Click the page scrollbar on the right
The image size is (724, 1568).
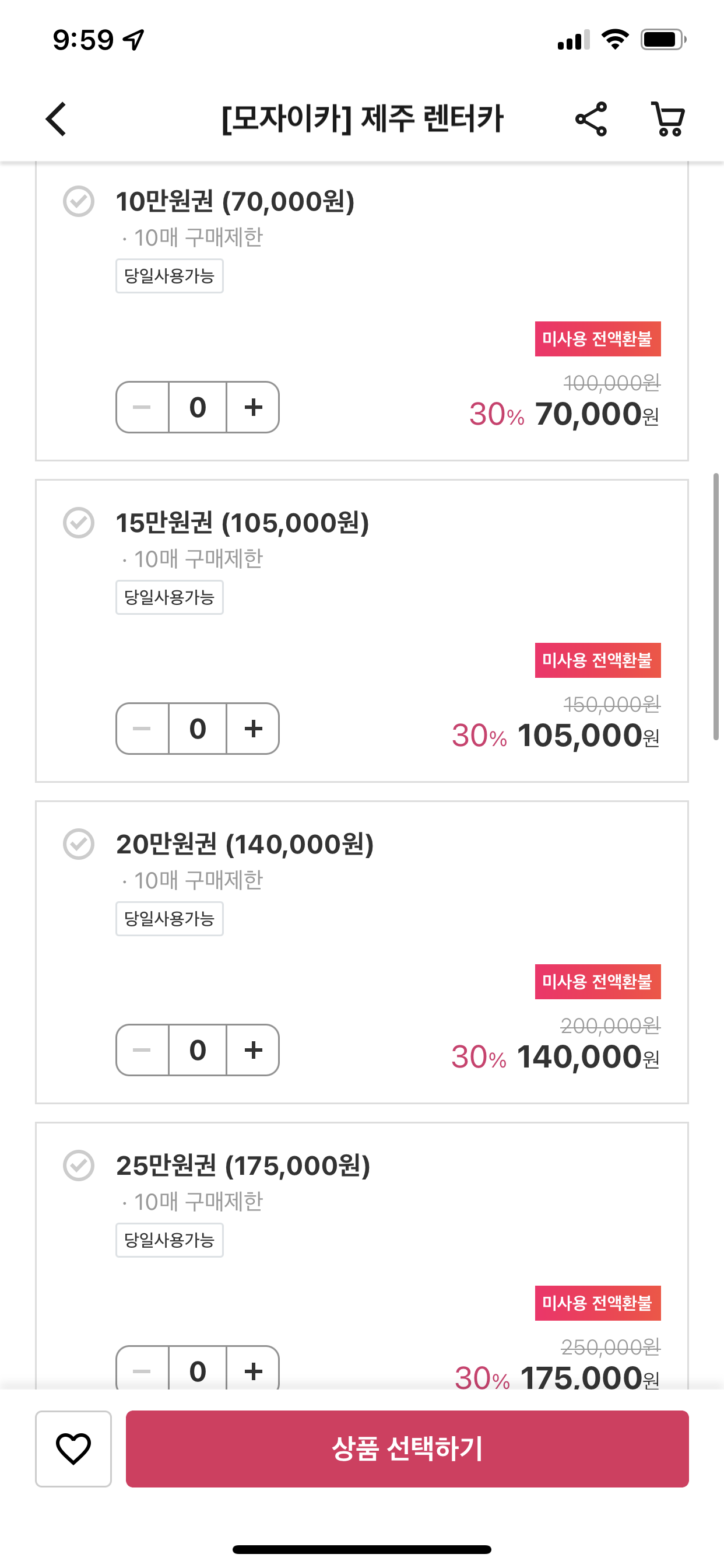(x=716, y=606)
